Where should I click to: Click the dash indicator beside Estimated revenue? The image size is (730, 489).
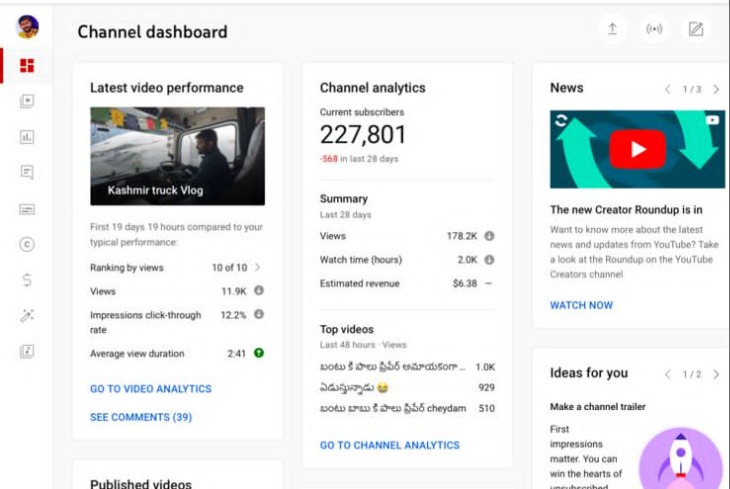[x=488, y=283]
